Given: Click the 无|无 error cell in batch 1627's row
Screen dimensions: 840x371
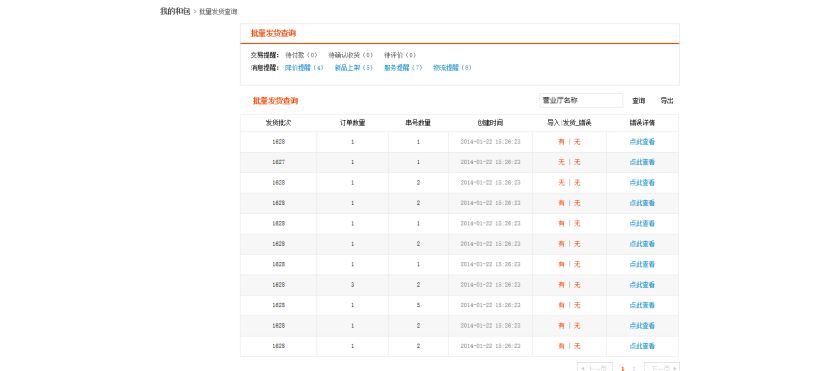Looking at the screenshot, I should [x=569, y=162].
